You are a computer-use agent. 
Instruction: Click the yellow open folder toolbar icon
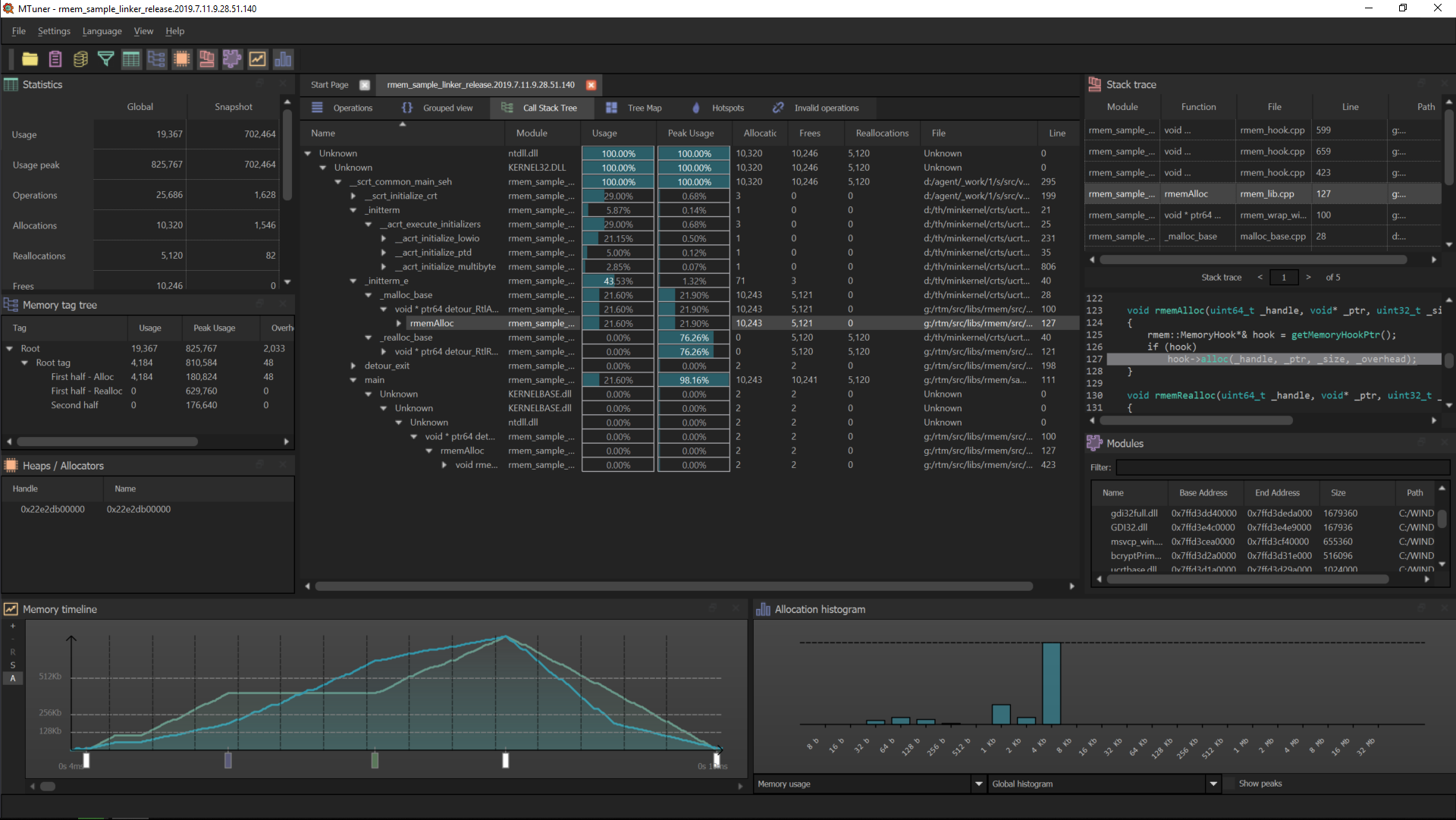pyautogui.click(x=30, y=59)
